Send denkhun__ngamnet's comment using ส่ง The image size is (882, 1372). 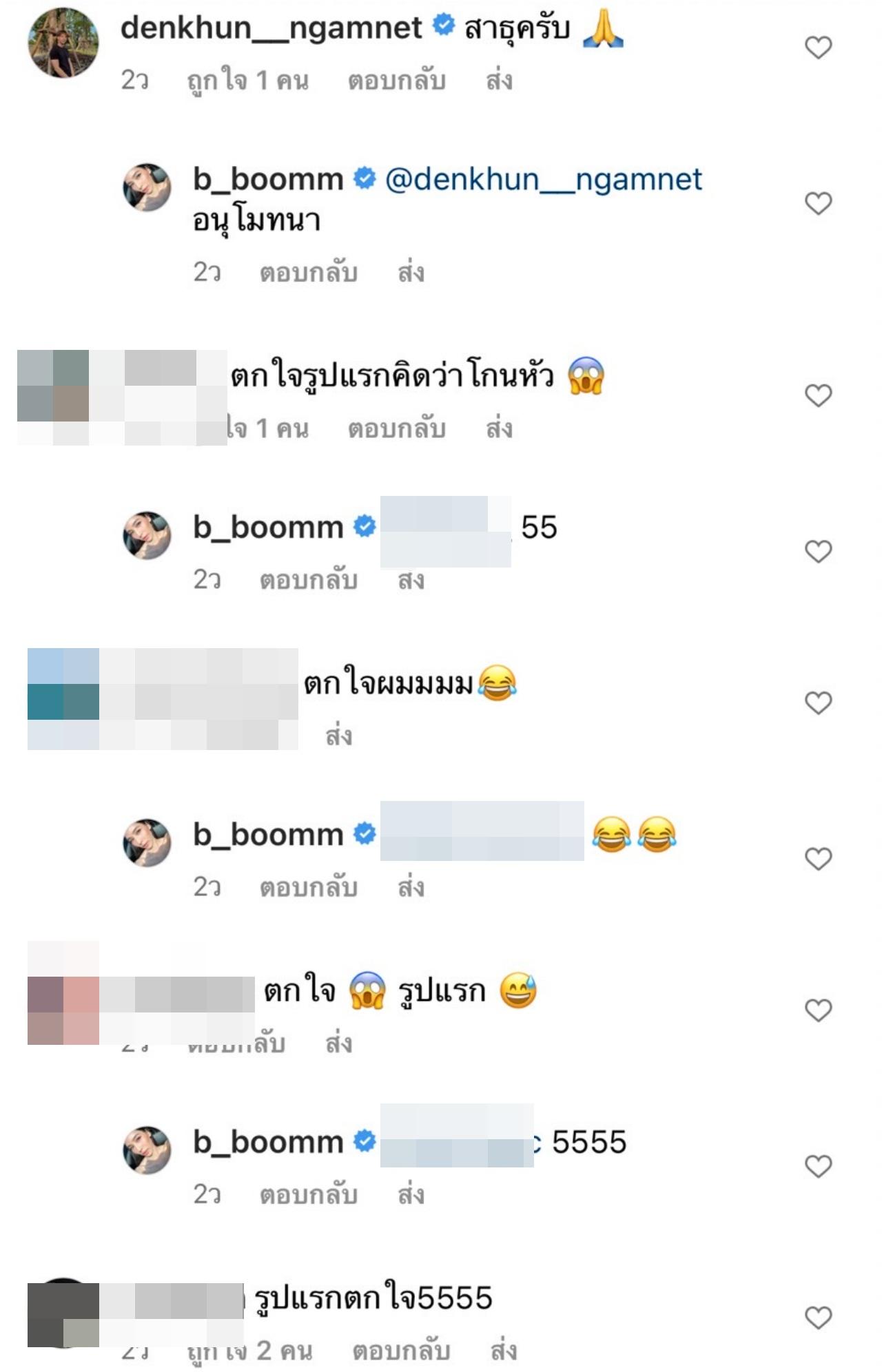[500, 81]
